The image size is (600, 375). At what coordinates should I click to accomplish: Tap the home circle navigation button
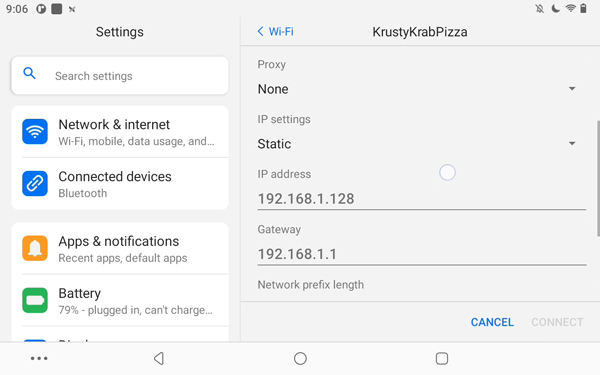300,359
